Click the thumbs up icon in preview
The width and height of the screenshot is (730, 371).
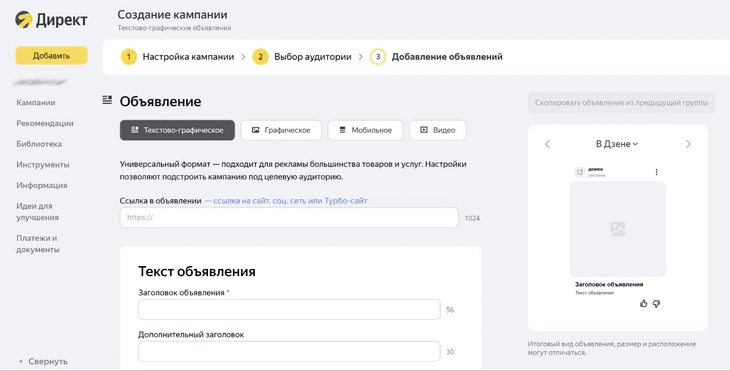(x=643, y=304)
